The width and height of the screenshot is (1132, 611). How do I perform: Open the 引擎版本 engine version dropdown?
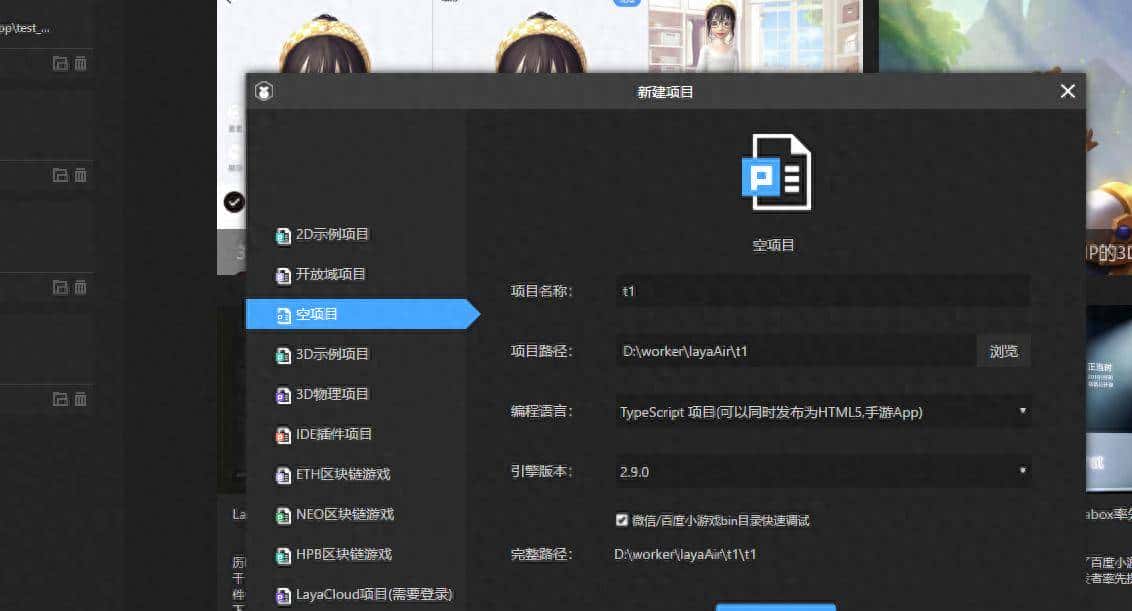pos(1022,470)
